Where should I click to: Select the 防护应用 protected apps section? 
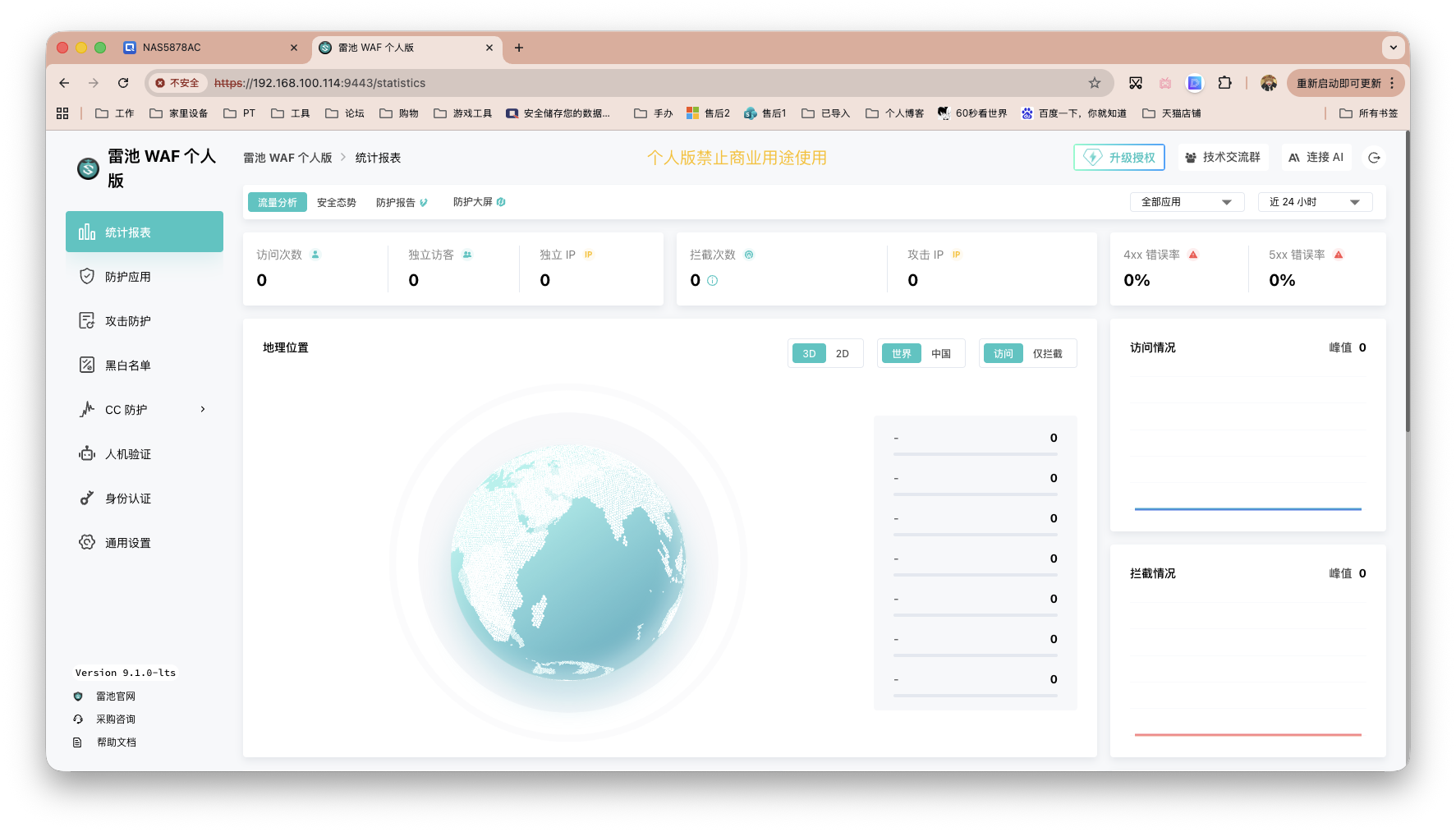(x=128, y=276)
